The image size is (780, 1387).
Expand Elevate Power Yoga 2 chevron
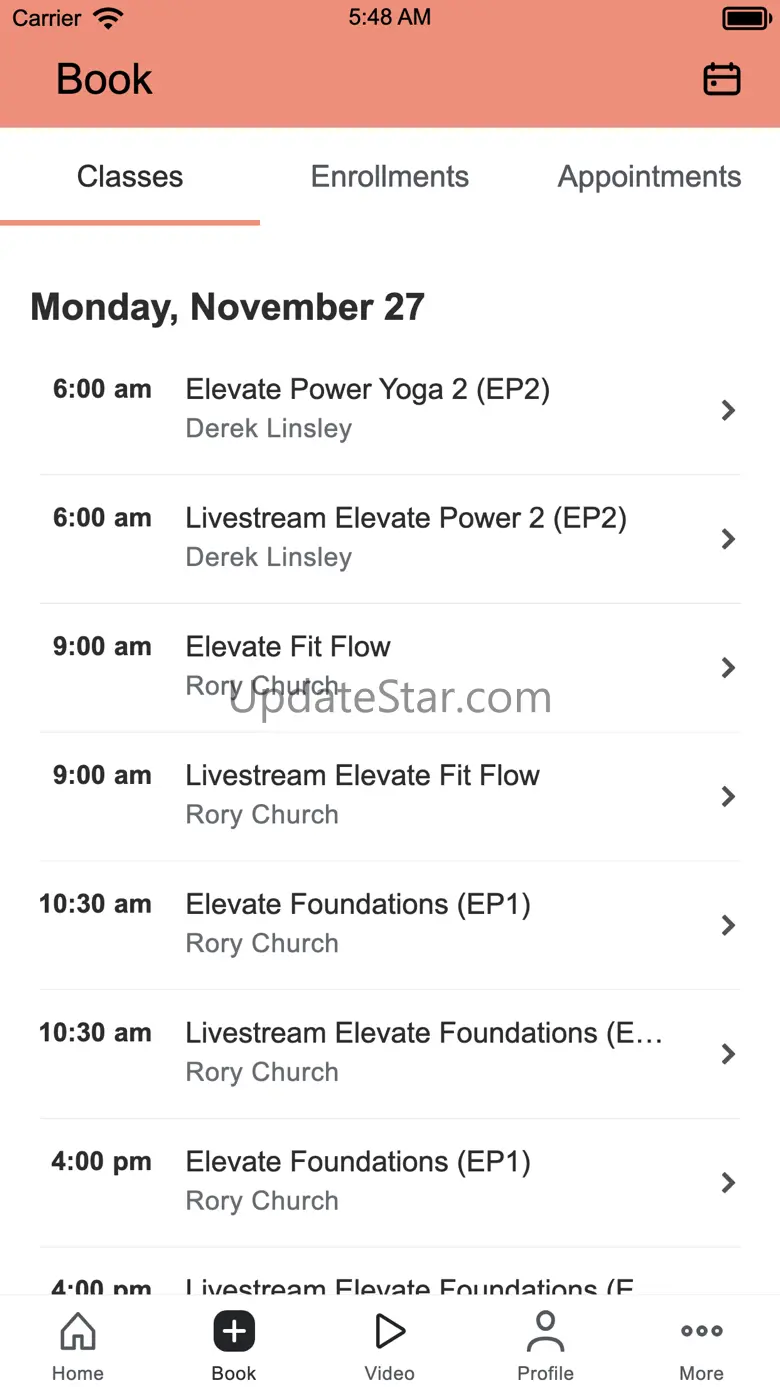point(728,410)
